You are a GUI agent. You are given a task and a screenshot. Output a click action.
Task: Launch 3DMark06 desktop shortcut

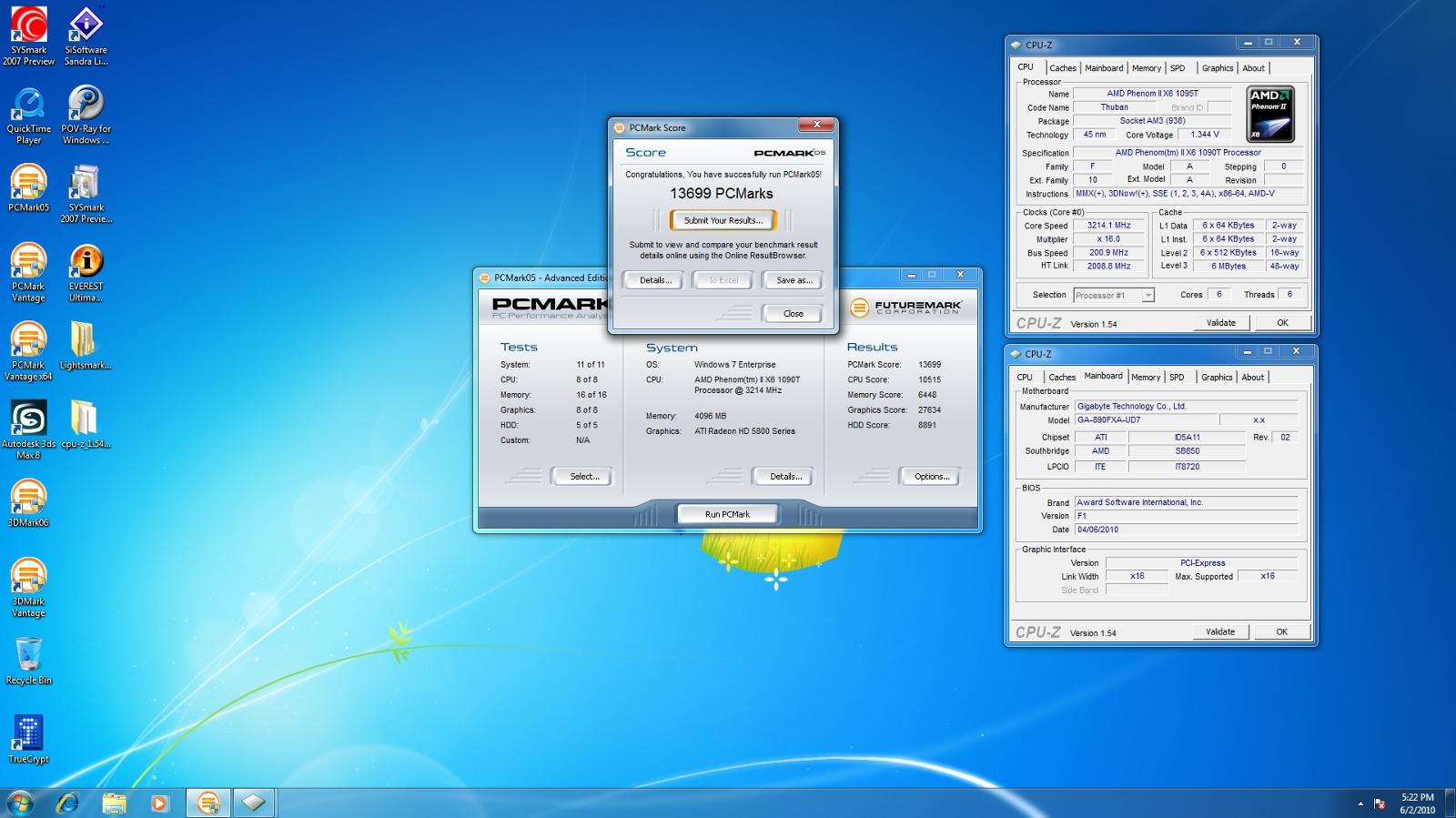click(28, 503)
